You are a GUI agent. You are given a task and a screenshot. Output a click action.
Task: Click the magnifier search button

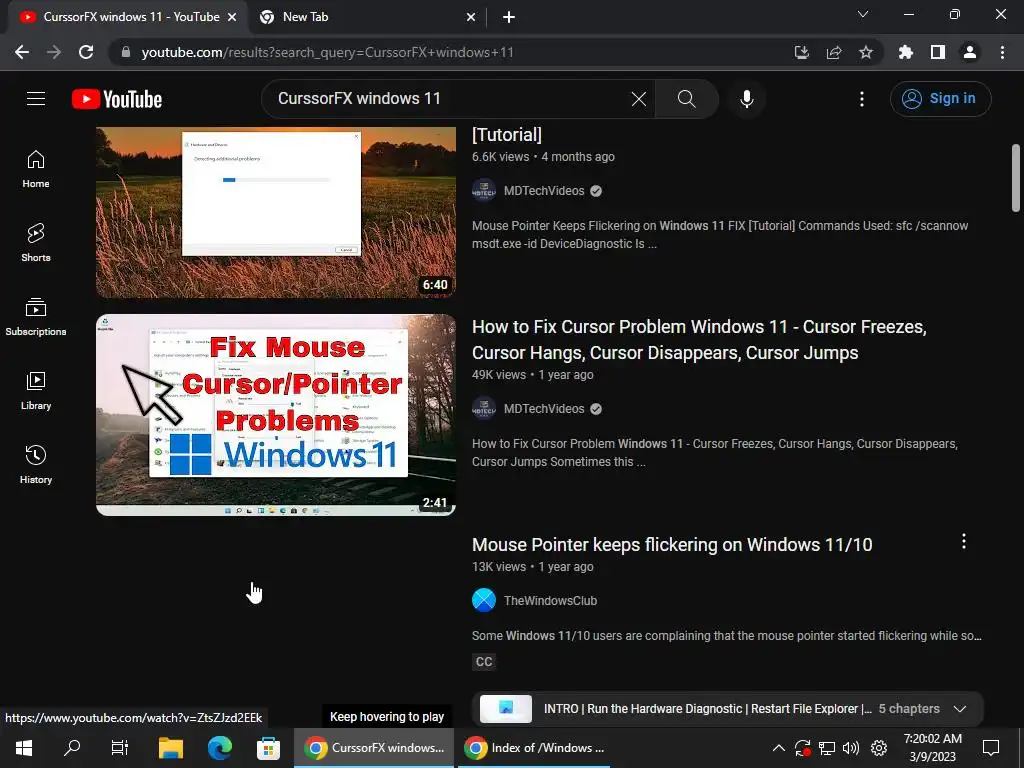pyautogui.click(x=686, y=99)
